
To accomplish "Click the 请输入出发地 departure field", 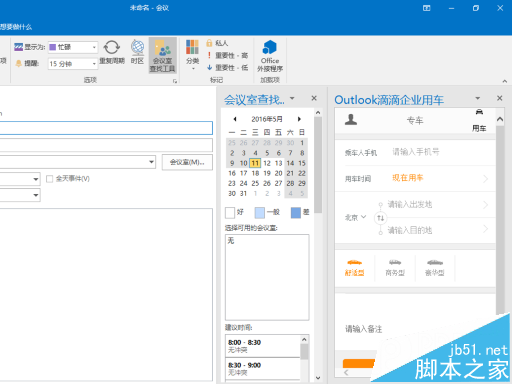I will [410, 204].
